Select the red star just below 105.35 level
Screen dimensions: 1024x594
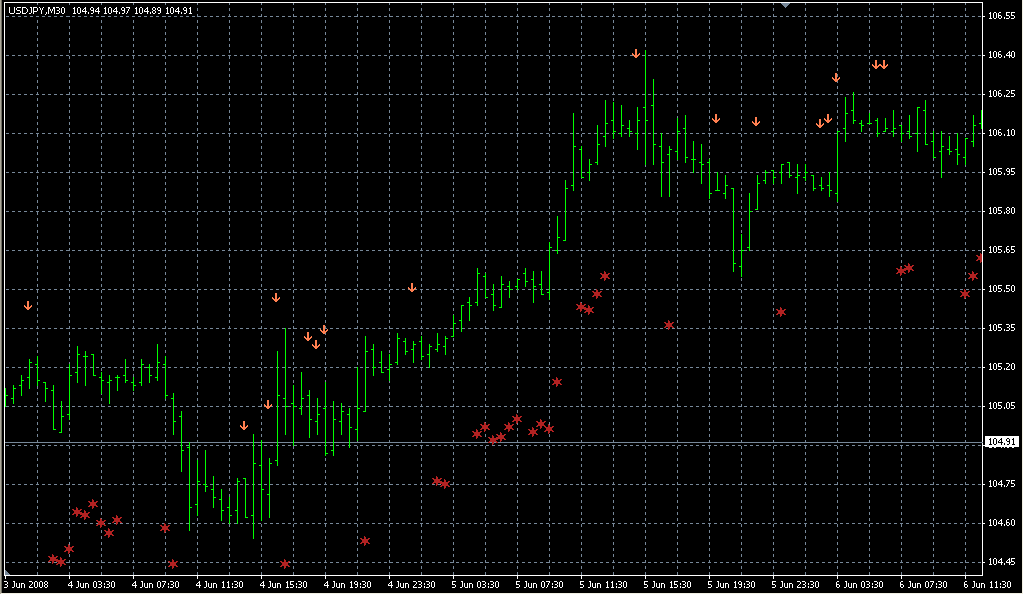click(669, 325)
